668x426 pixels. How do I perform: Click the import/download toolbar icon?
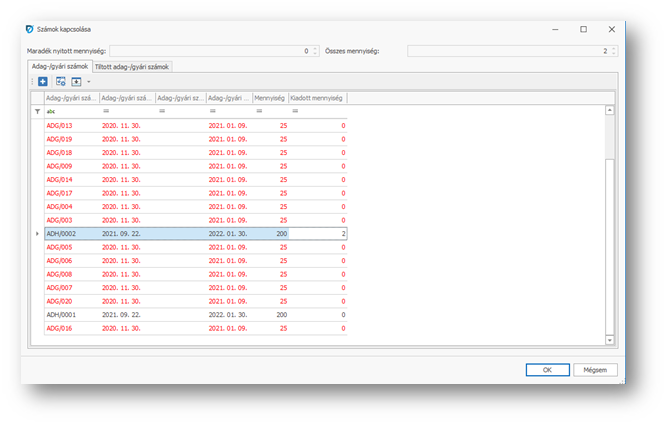pos(76,81)
